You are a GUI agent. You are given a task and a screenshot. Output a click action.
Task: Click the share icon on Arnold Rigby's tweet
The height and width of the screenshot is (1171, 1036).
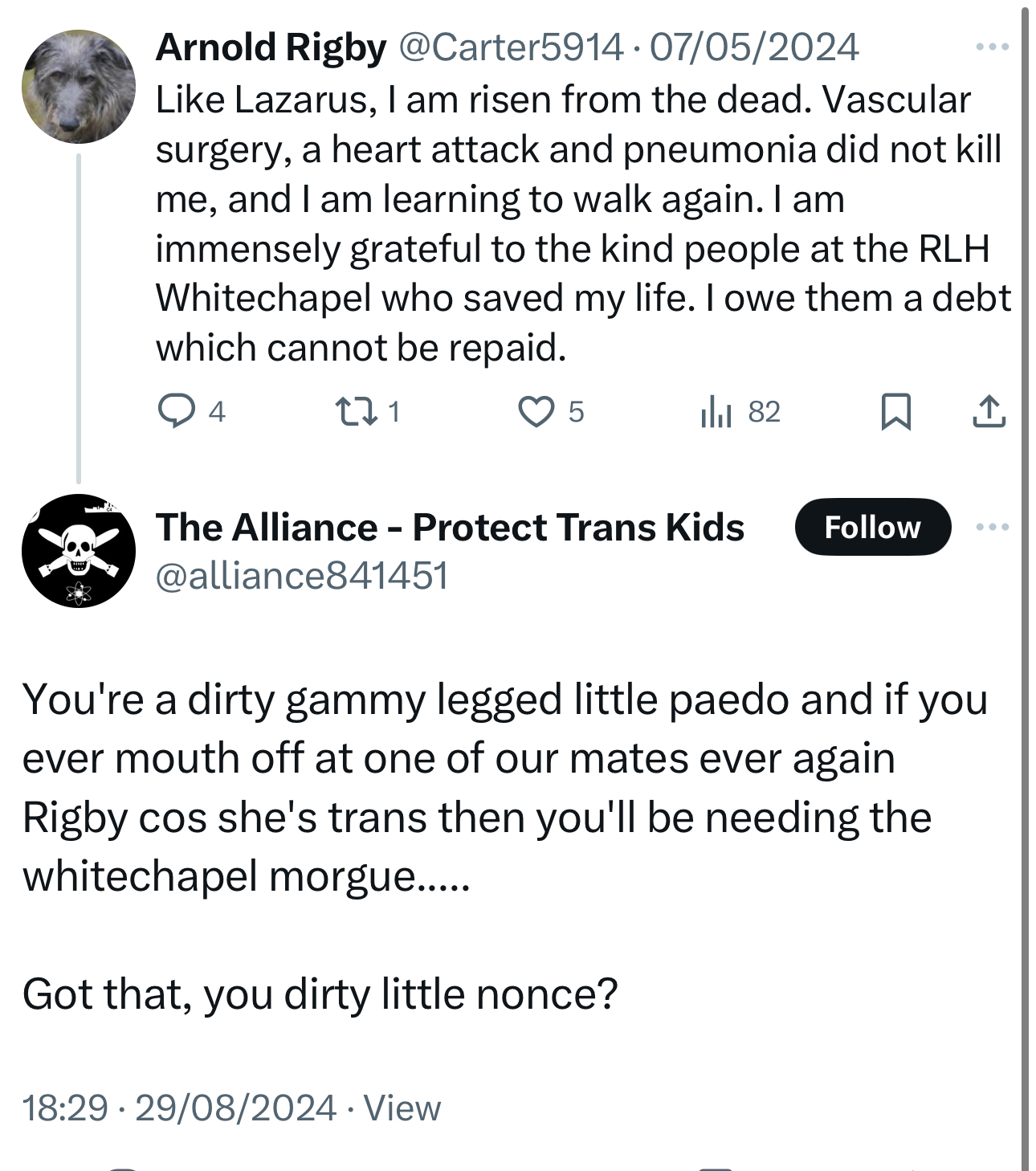click(989, 412)
